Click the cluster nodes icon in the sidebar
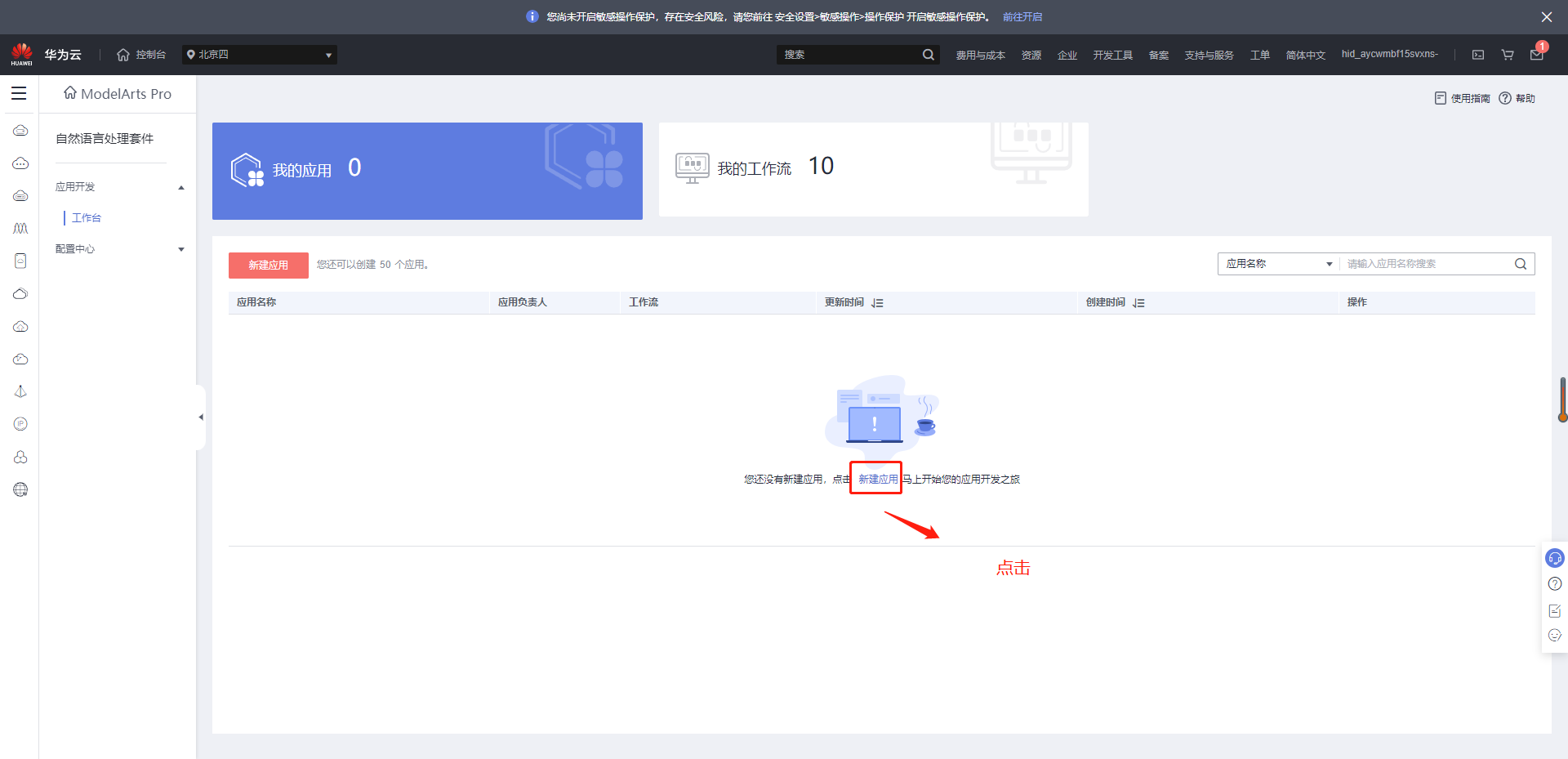The image size is (1568, 759). pyautogui.click(x=20, y=457)
